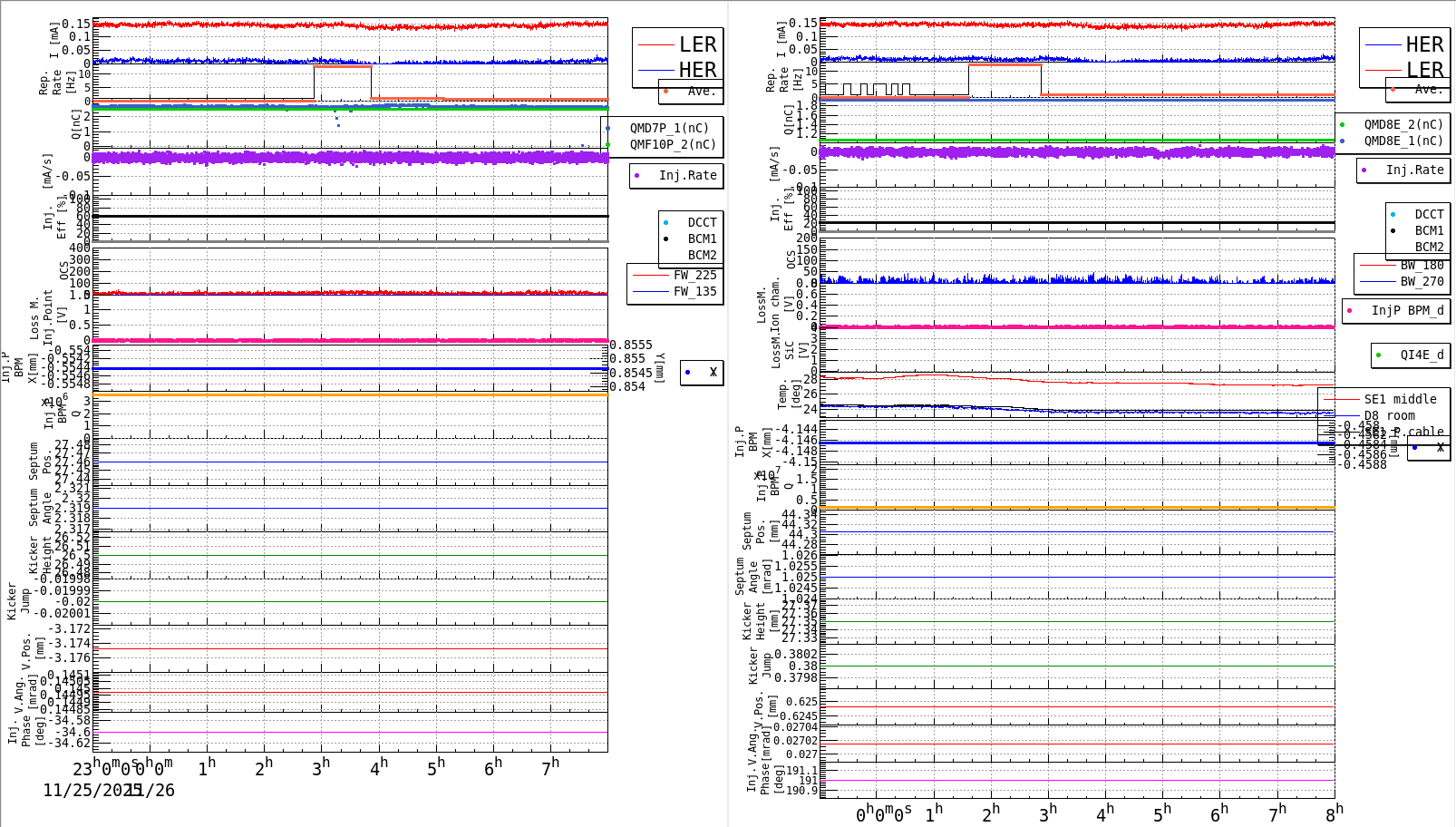Click the LER legend label text
This screenshot has height=827, width=1456.
tap(697, 44)
